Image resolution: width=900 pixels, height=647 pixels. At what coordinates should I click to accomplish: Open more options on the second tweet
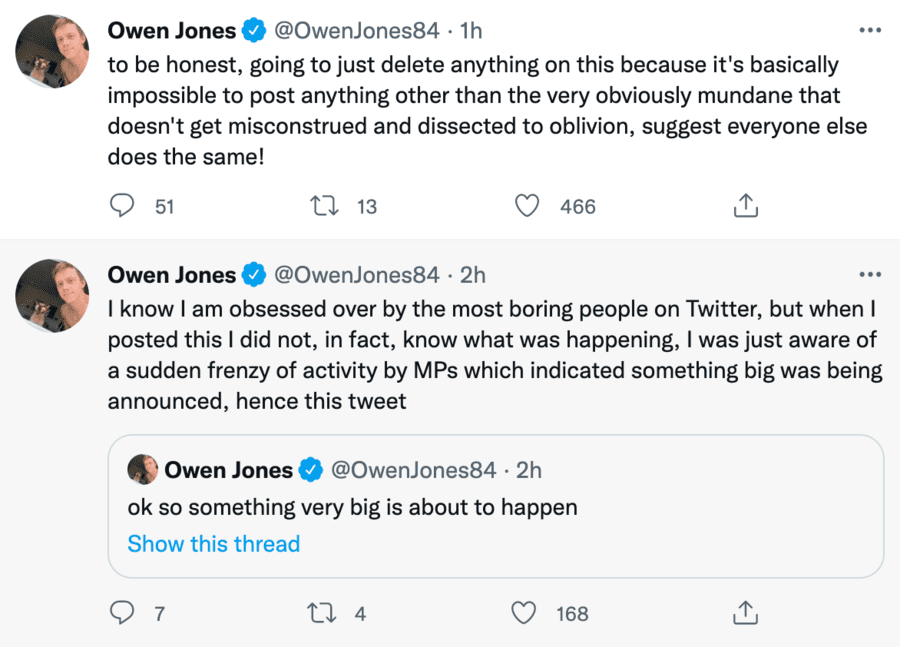(x=870, y=274)
